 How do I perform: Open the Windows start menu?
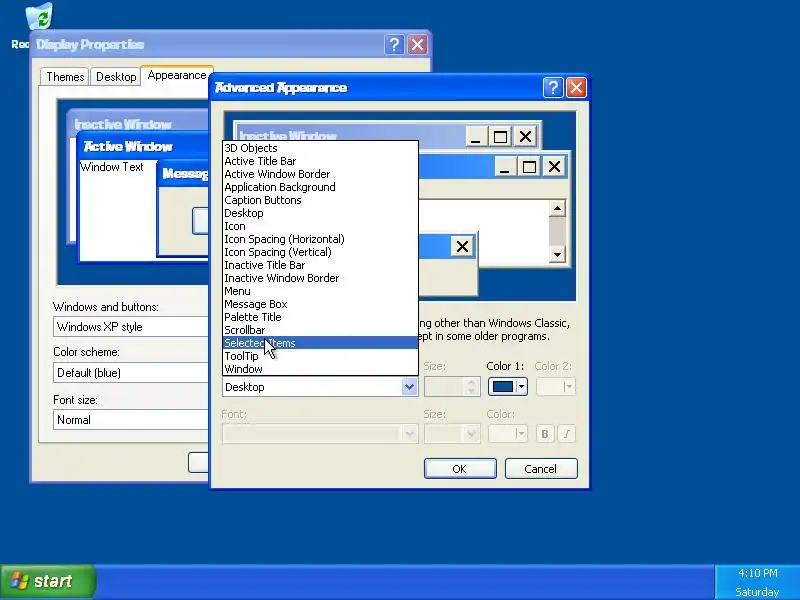48,581
